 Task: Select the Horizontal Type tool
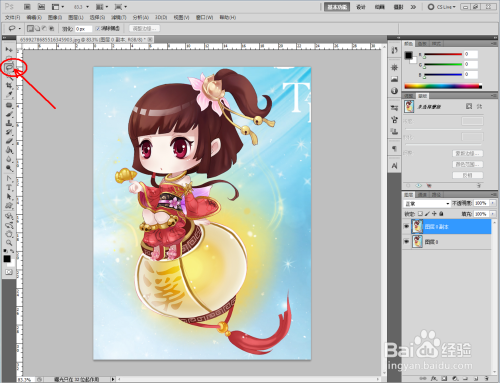[x=9, y=188]
